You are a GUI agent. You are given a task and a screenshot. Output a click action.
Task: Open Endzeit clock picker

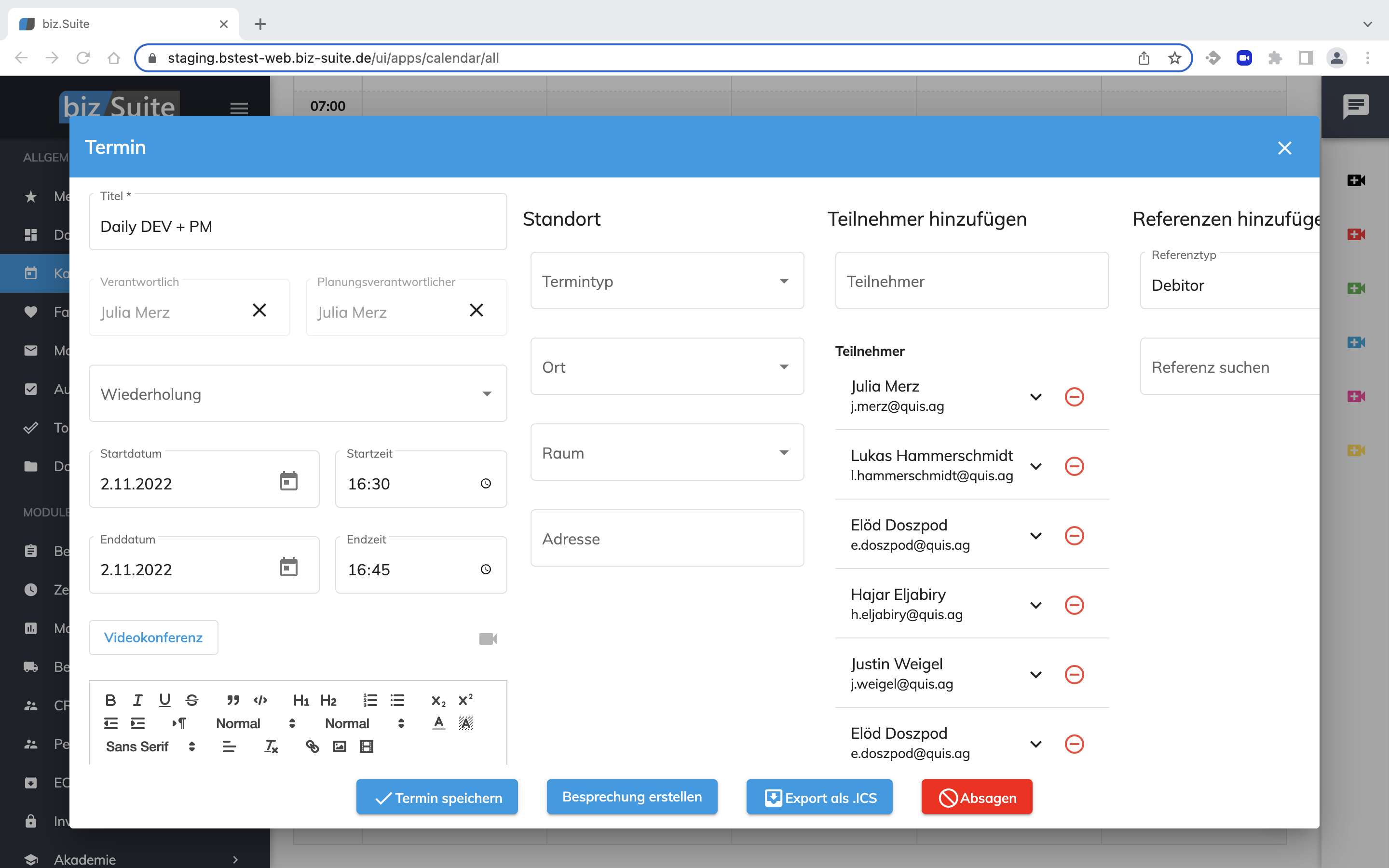486,570
